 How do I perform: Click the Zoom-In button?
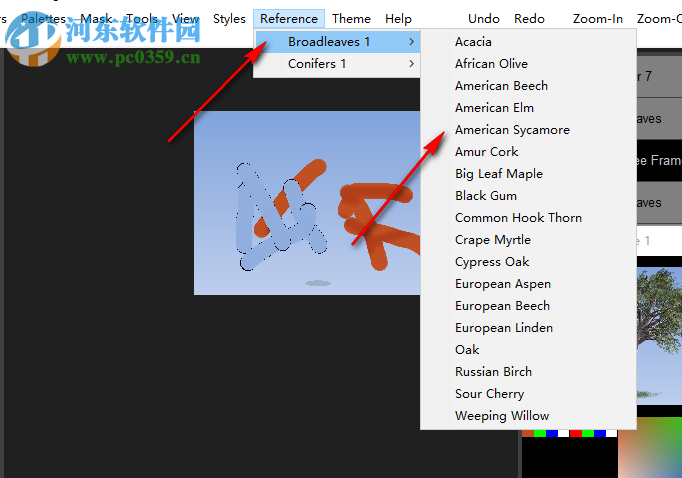tap(598, 19)
